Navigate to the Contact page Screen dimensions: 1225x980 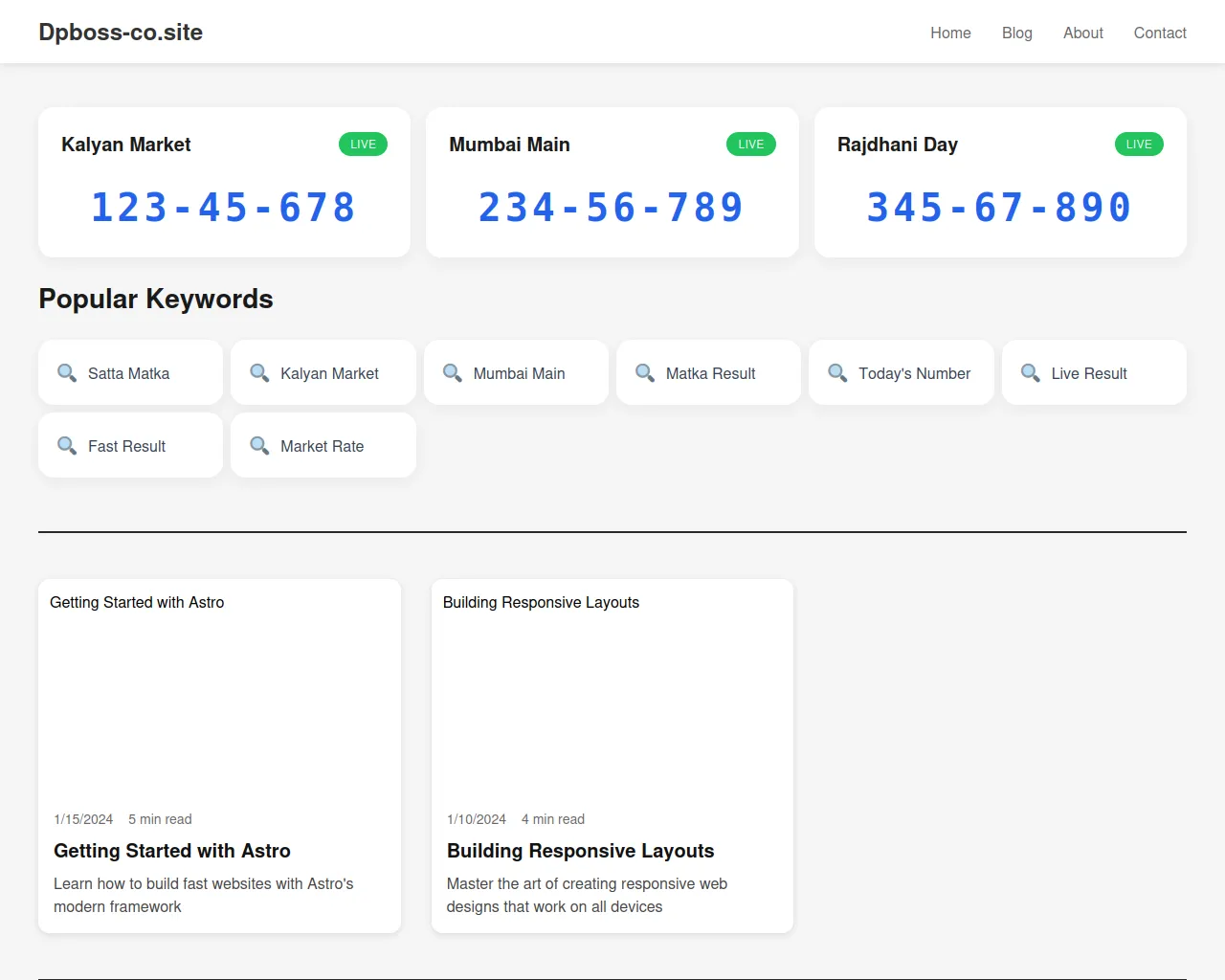[x=1159, y=33]
